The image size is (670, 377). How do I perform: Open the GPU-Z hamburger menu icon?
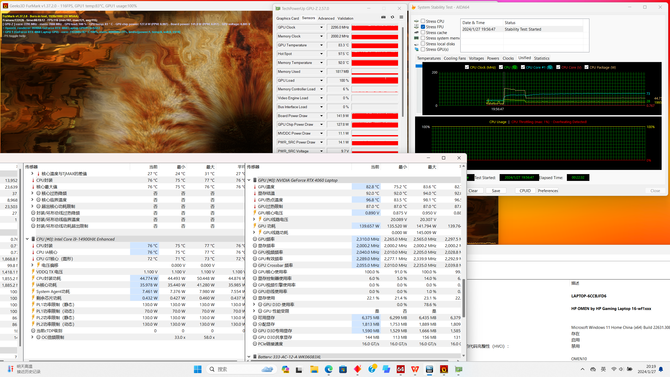(401, 18)
